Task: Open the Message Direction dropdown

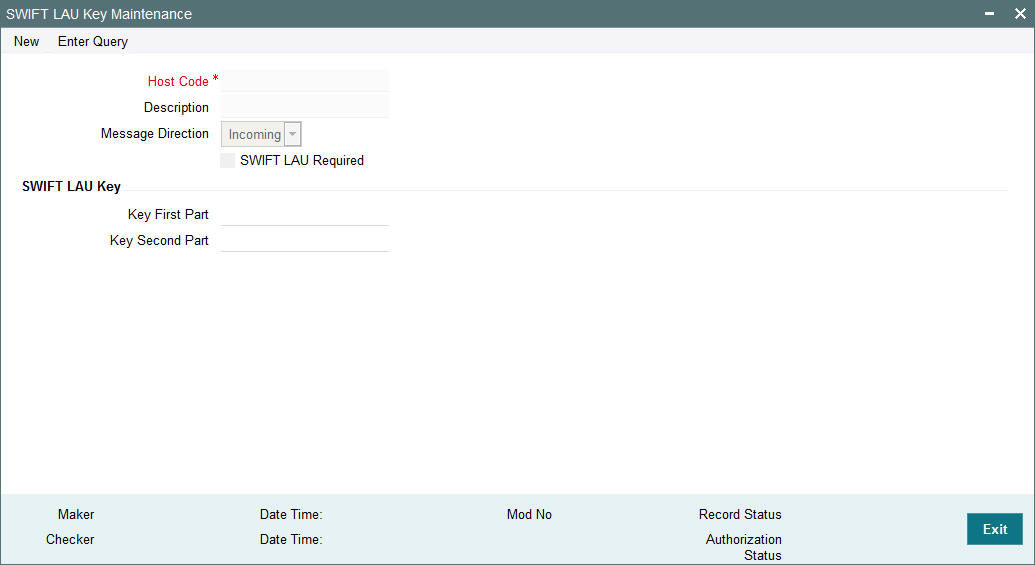Action: point(261,134)
